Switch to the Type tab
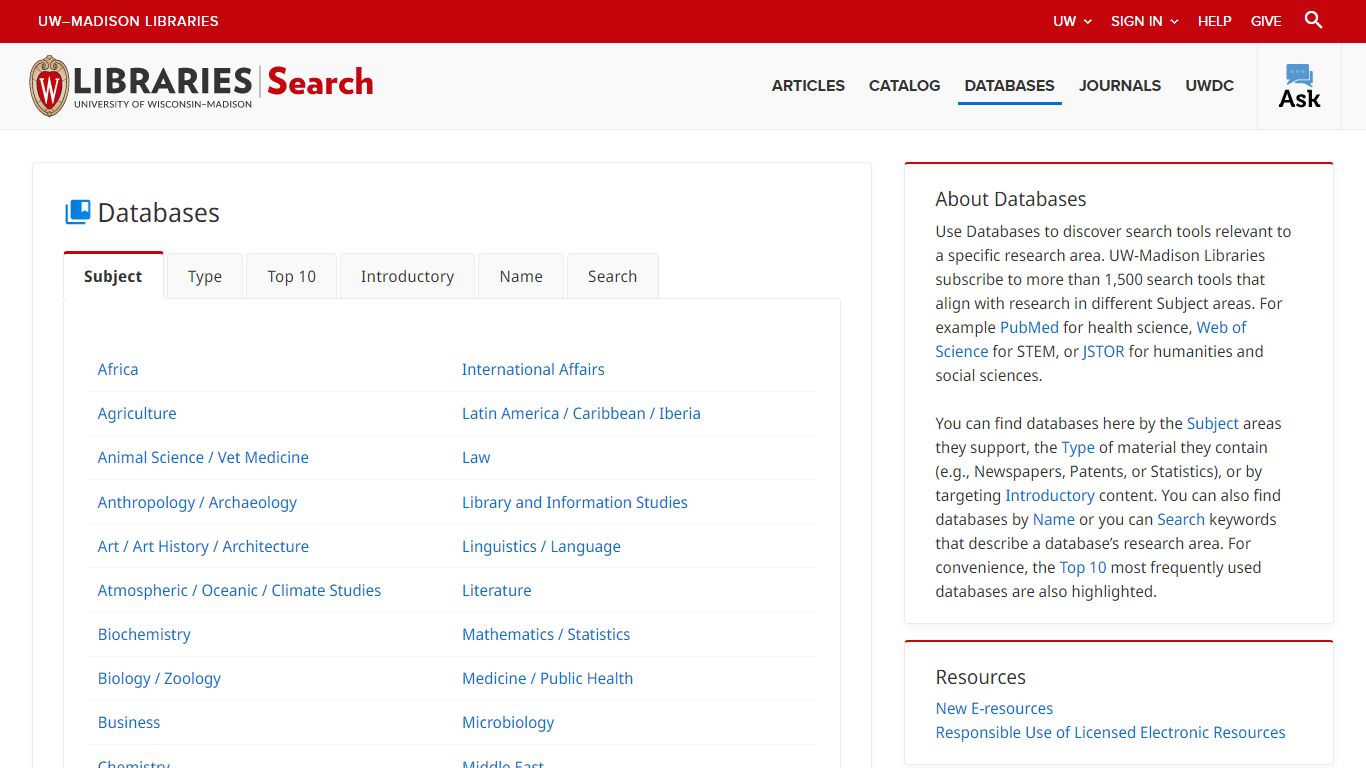Viewport: 1366px width, 768px height. click(205, 276)
